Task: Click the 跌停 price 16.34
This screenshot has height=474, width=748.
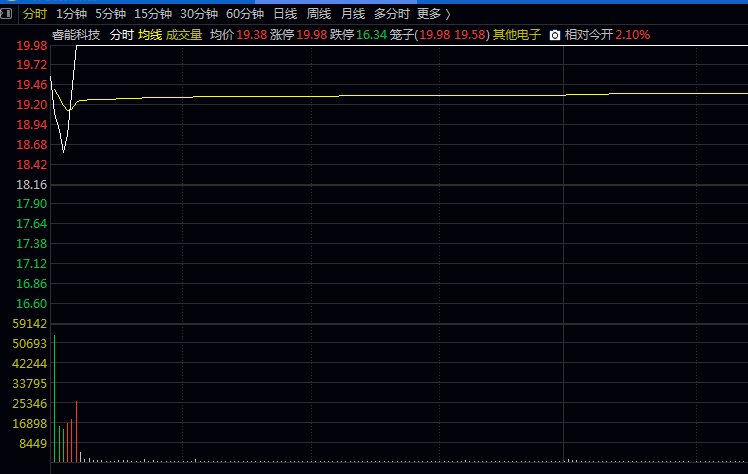Action: [371, 35]
